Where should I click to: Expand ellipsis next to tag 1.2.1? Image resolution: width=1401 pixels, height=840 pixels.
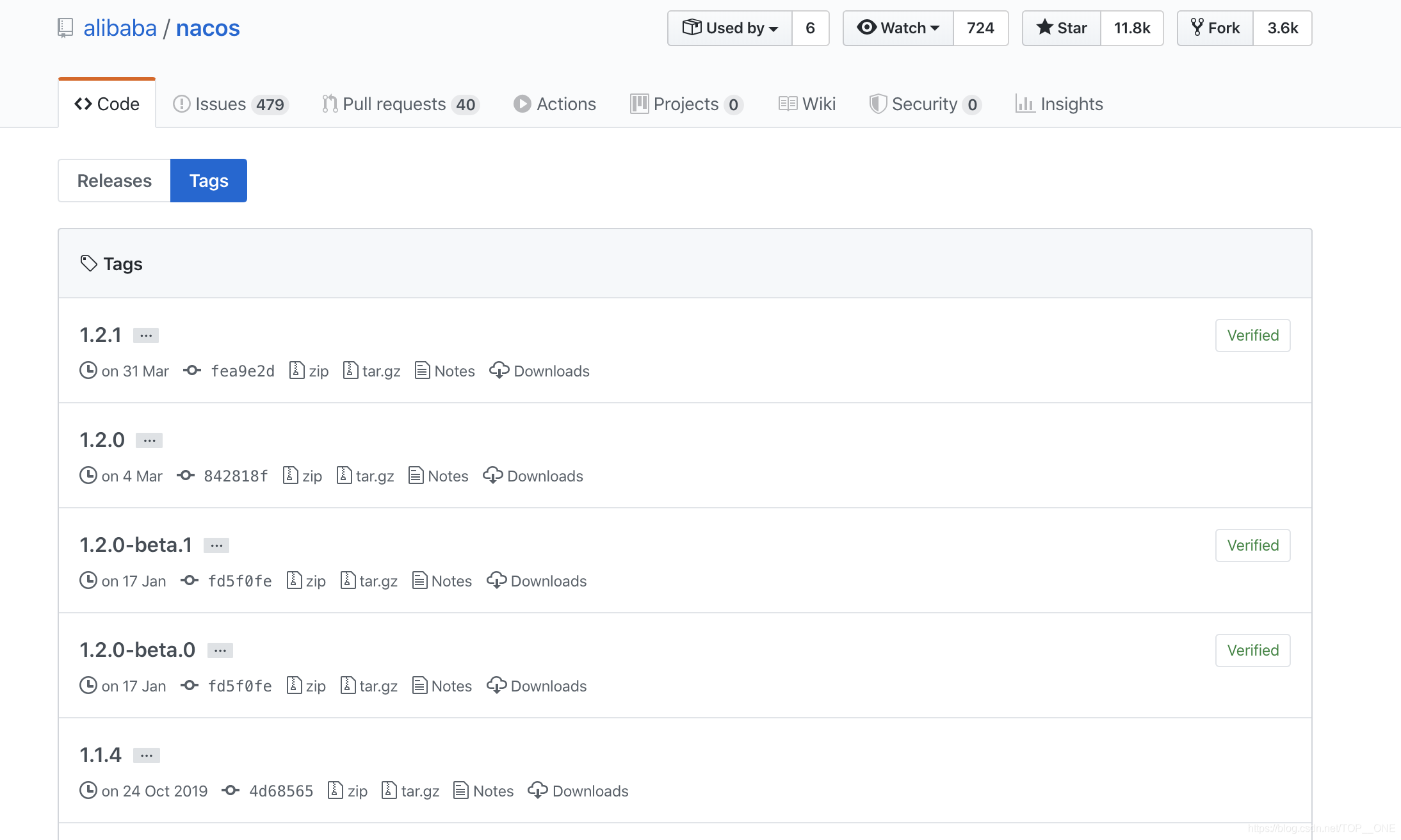(146, 335)
